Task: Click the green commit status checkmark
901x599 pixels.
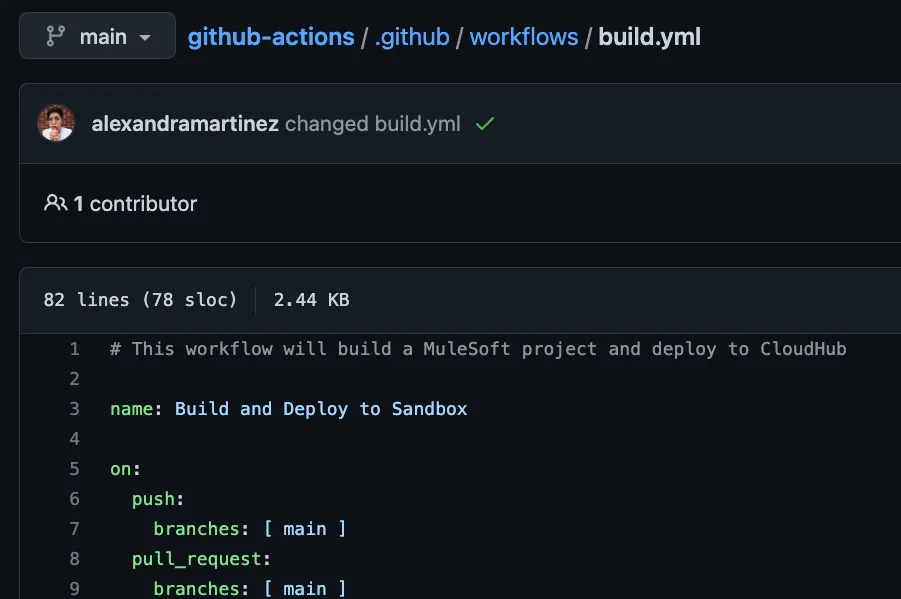Action: (x=485, y=124)
